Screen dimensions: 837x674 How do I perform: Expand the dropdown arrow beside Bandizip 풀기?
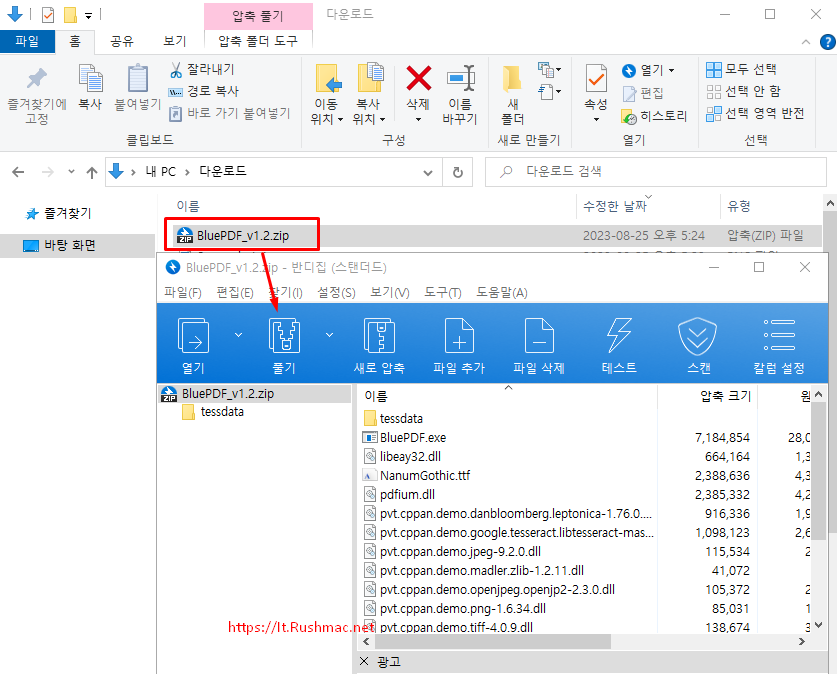pos(329,335)
